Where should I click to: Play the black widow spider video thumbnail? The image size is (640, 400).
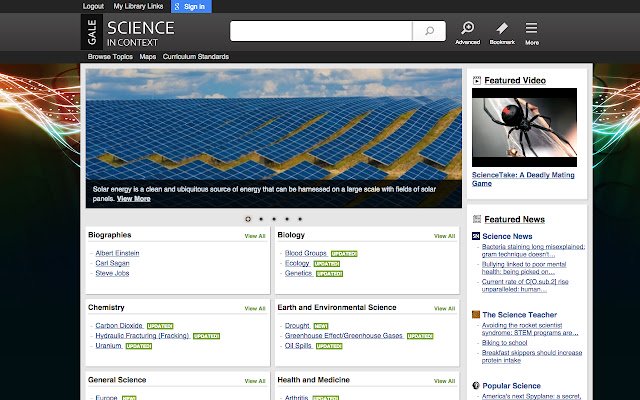[524, 127]
